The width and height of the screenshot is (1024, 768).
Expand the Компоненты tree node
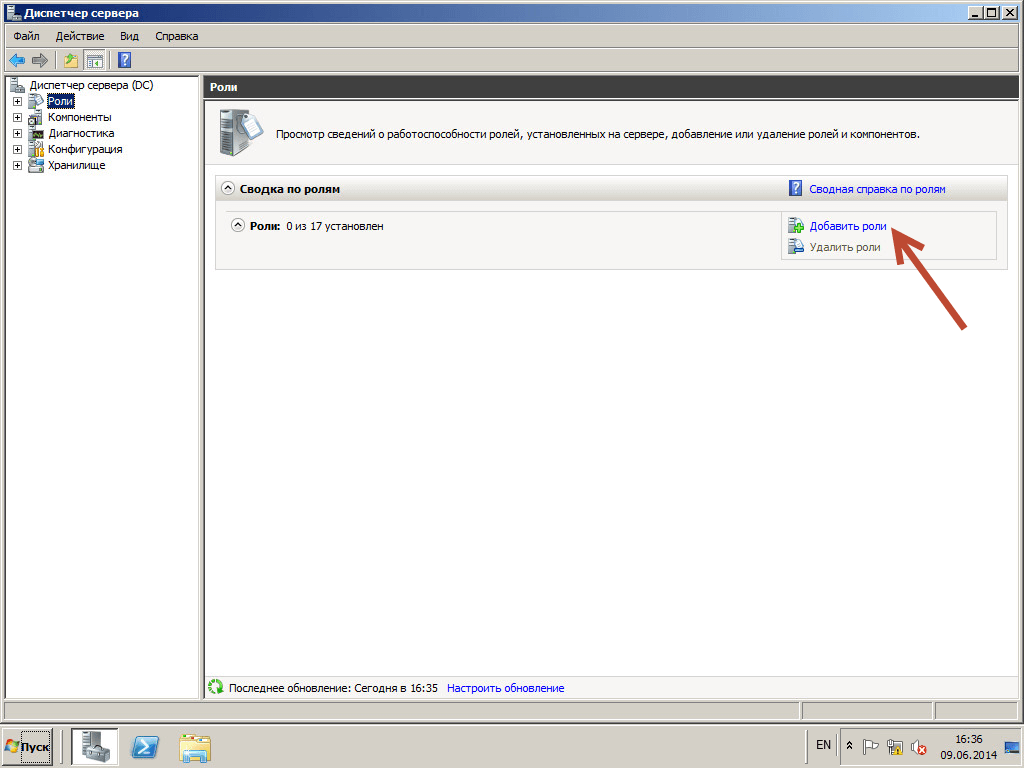point(17,118)
